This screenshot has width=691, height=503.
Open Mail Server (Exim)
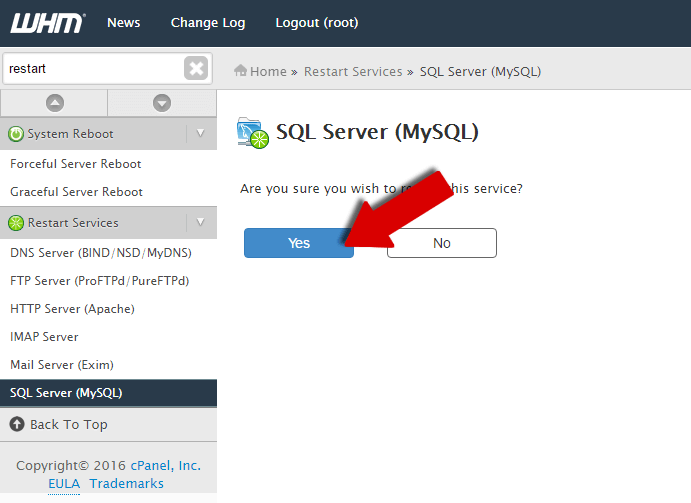tap(62, 365)
